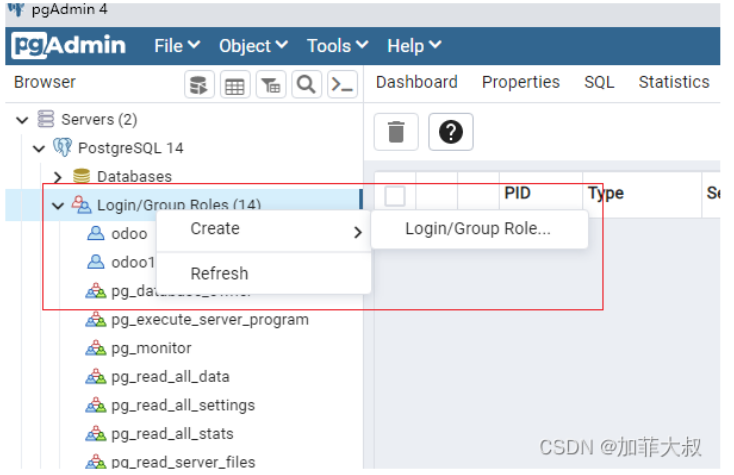This screenshot has width=734, height=475.
Task: Click the trash delete button in Dashboard
Action: click(396, 132)
